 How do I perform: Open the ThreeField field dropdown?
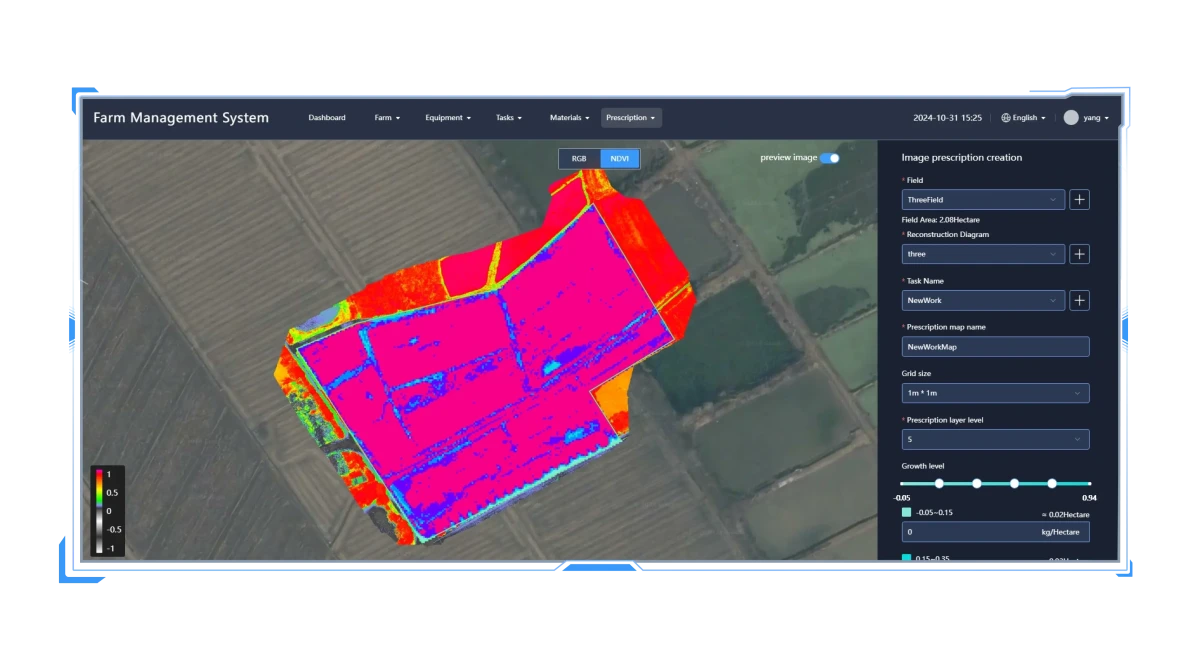[x=983, y=200]
